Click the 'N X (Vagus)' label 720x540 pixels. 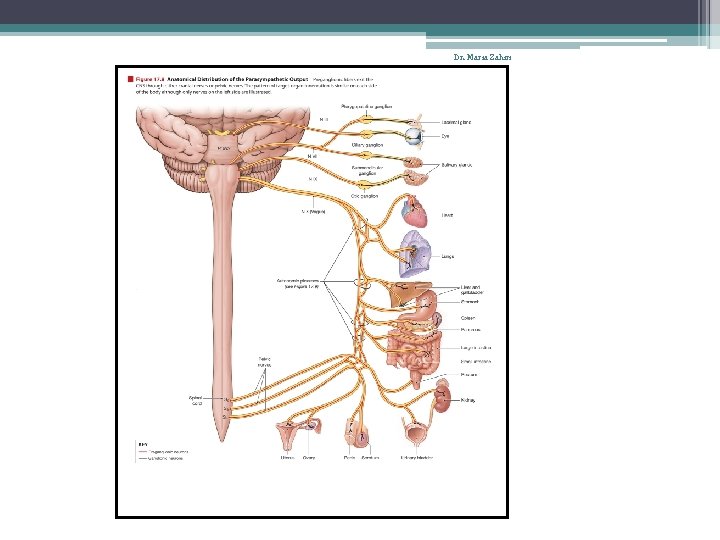coord(313,212)
